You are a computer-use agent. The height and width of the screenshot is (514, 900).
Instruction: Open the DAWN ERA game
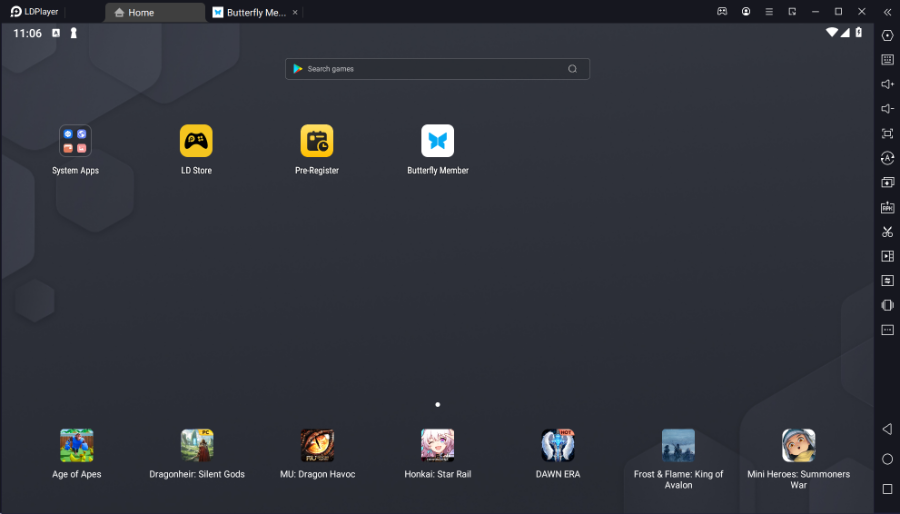pyautogui.click(x=558, y=445)
